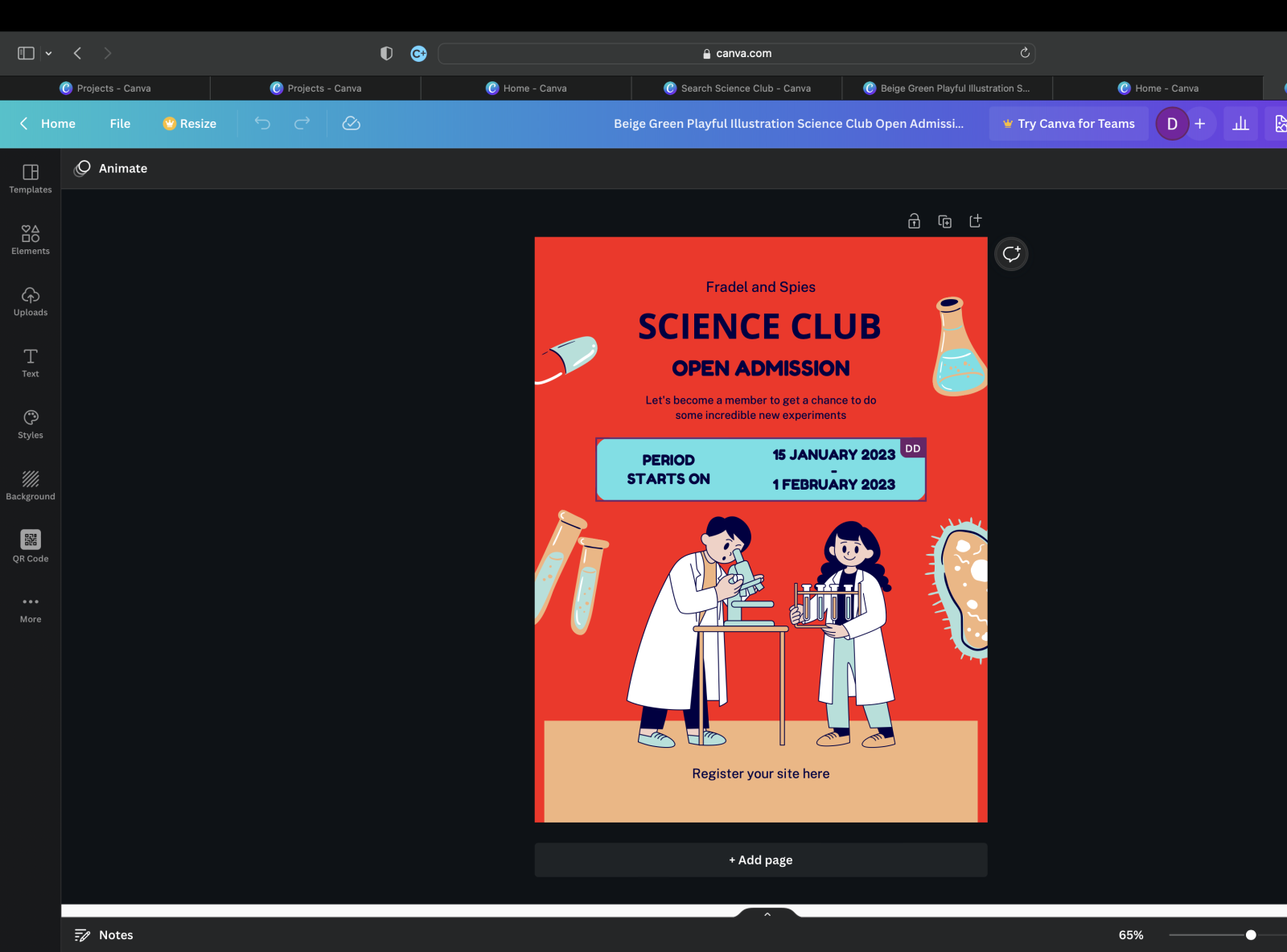
Task: Click the Try Canva for Teams button
Action: (x=1068, y=123)
